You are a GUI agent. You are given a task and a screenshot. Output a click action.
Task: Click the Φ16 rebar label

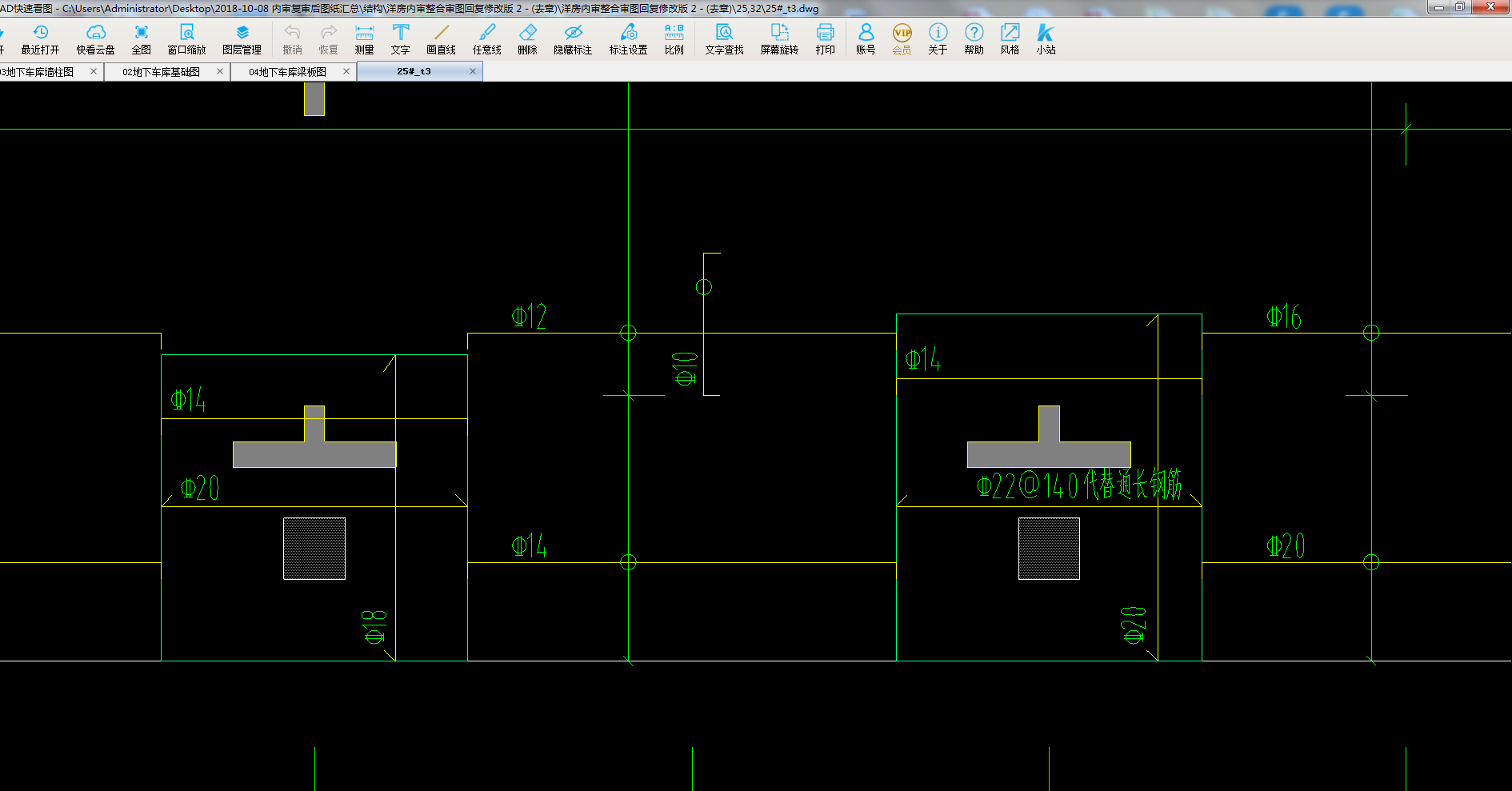pos(1284,317)
